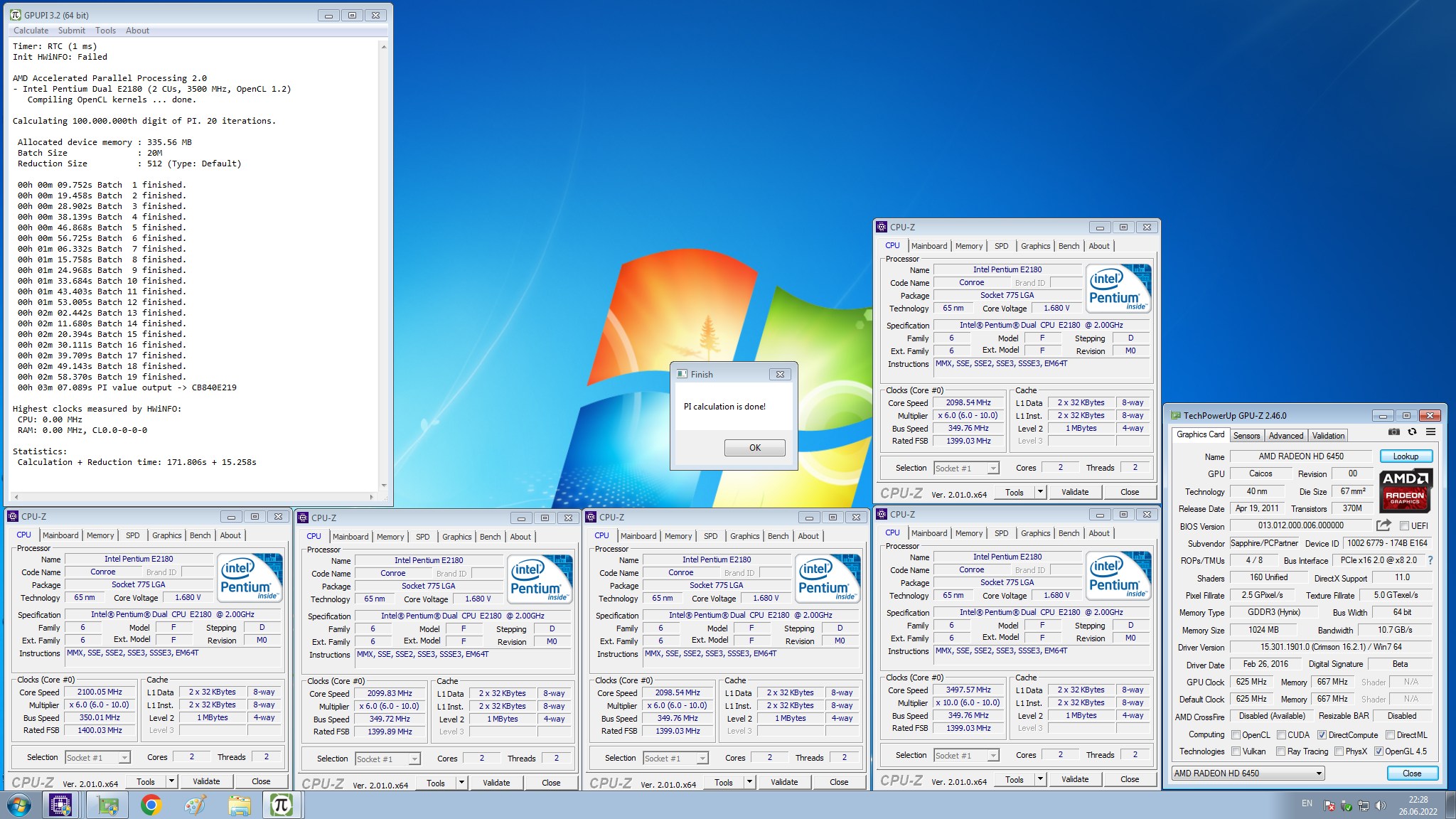The image size is (1456, 819).
Task: Open the EN language indicator in the tray
Action: pos(1307,803)
